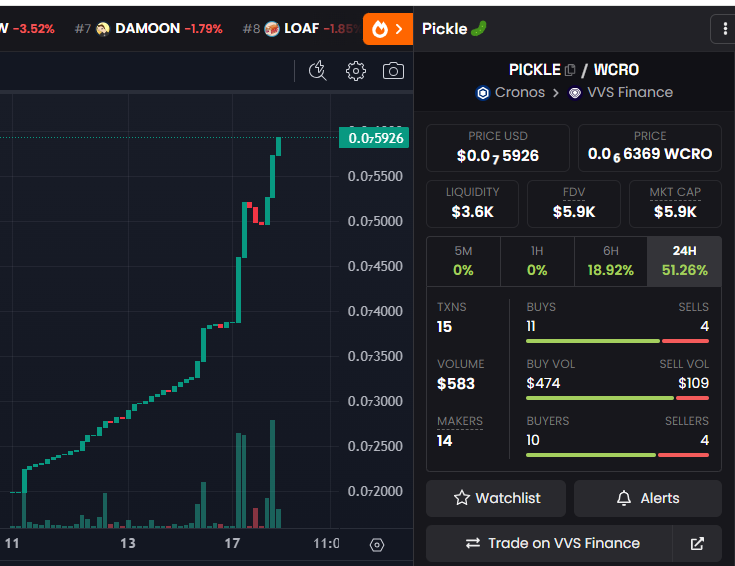Click the MAKERS label

(460, 421)
